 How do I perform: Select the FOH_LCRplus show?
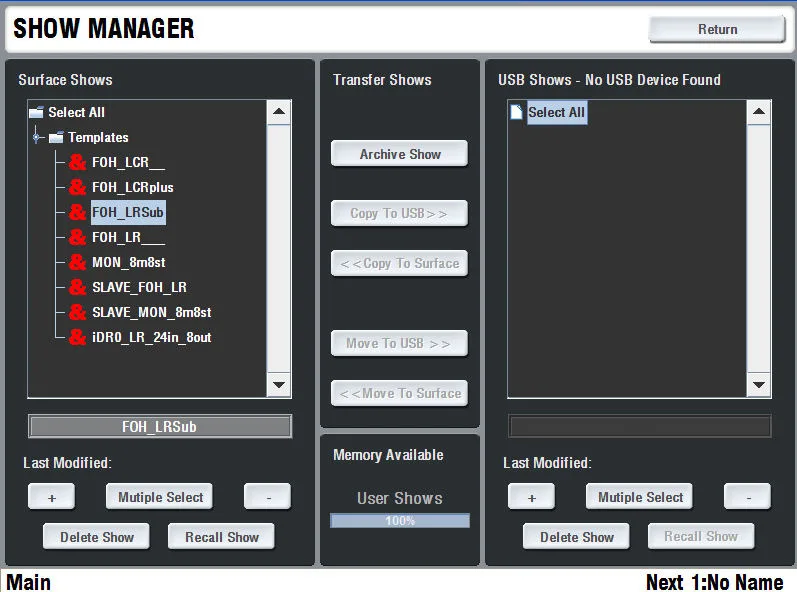133,187
